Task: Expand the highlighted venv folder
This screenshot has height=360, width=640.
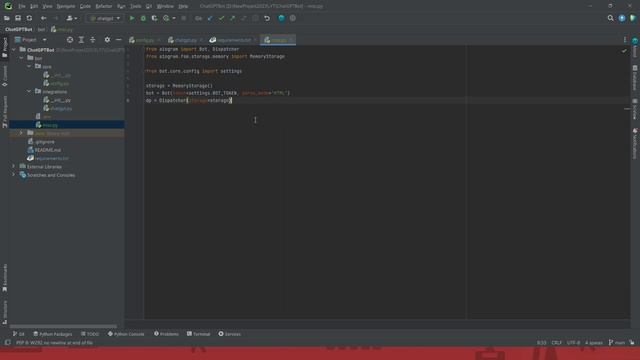Action: click(21, 133)
